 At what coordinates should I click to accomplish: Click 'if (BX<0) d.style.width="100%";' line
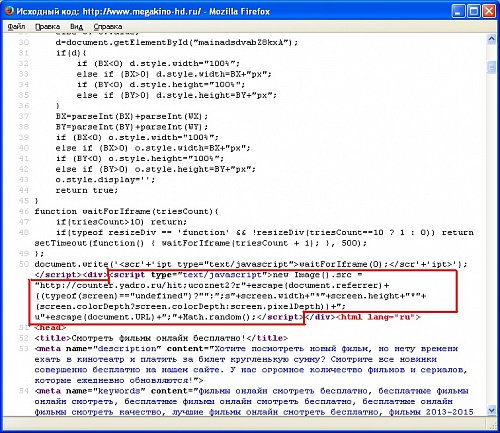point(158,63)
